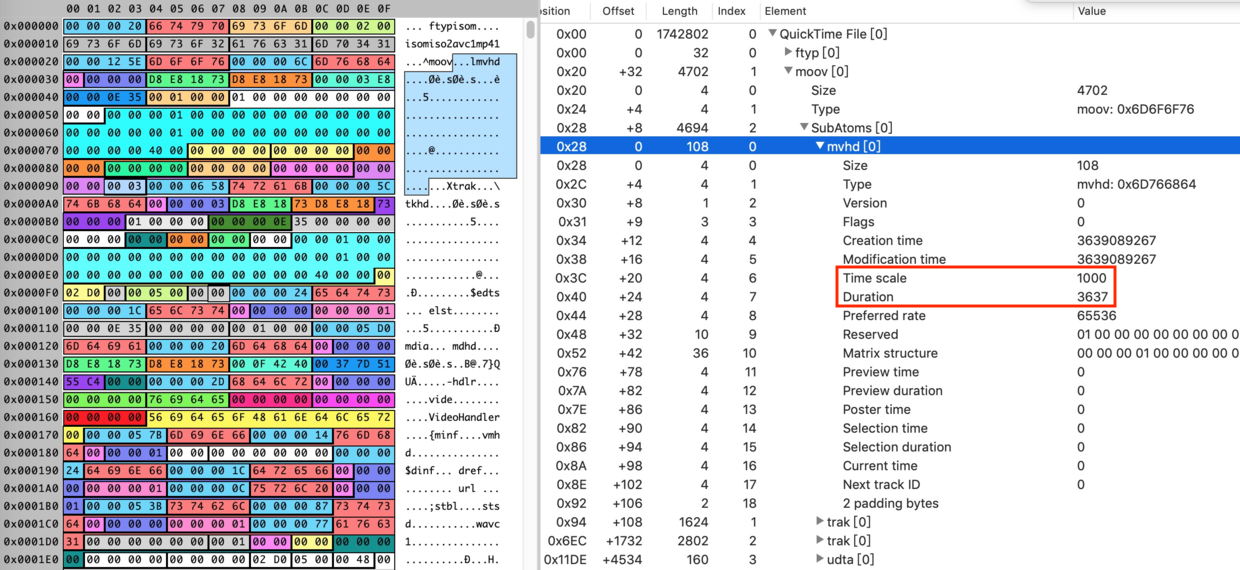Click ASCII text isomiso2avc1mp41
The width and height of the screenshot is (1240, 570).
pyautogui.click(x=453, y=44)
